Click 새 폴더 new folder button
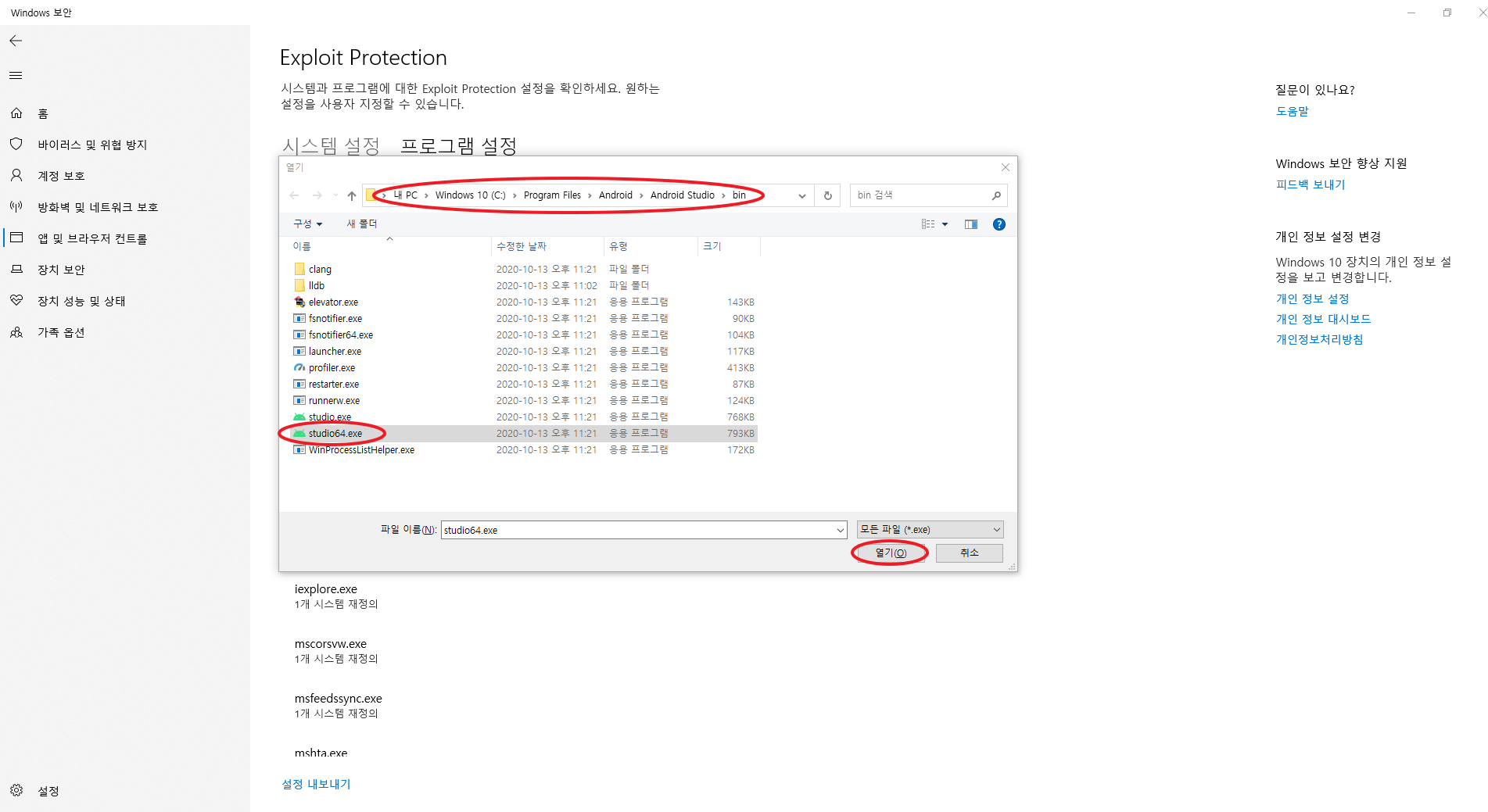The width and height of the screenshot is (1488, 812). [362, 224]
